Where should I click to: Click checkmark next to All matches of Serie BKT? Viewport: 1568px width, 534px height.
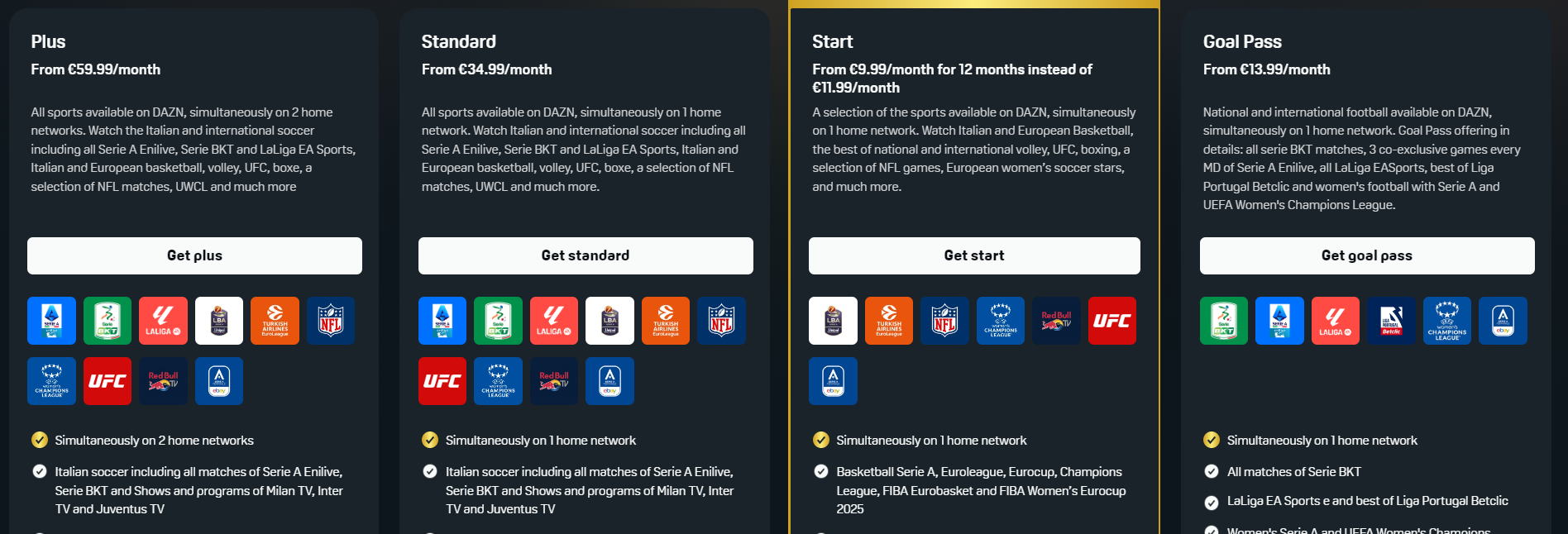(x=1212, y=471)
